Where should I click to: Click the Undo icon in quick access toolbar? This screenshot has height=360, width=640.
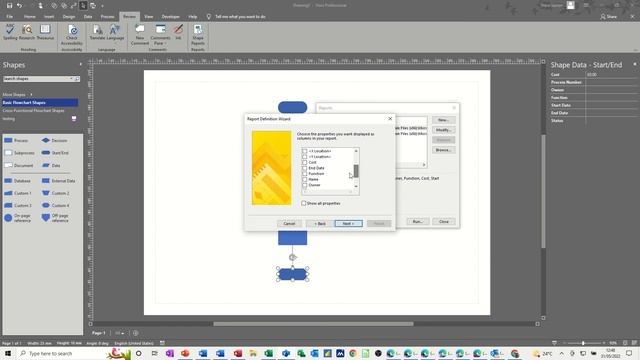point(19,6)
